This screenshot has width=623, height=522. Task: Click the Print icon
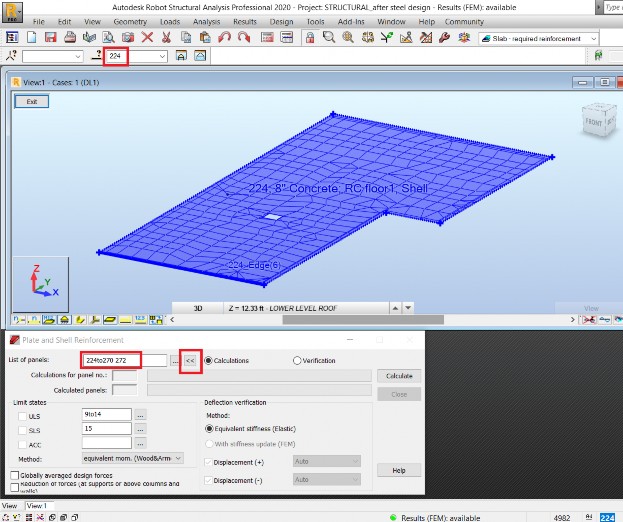[x=70, y=38]
